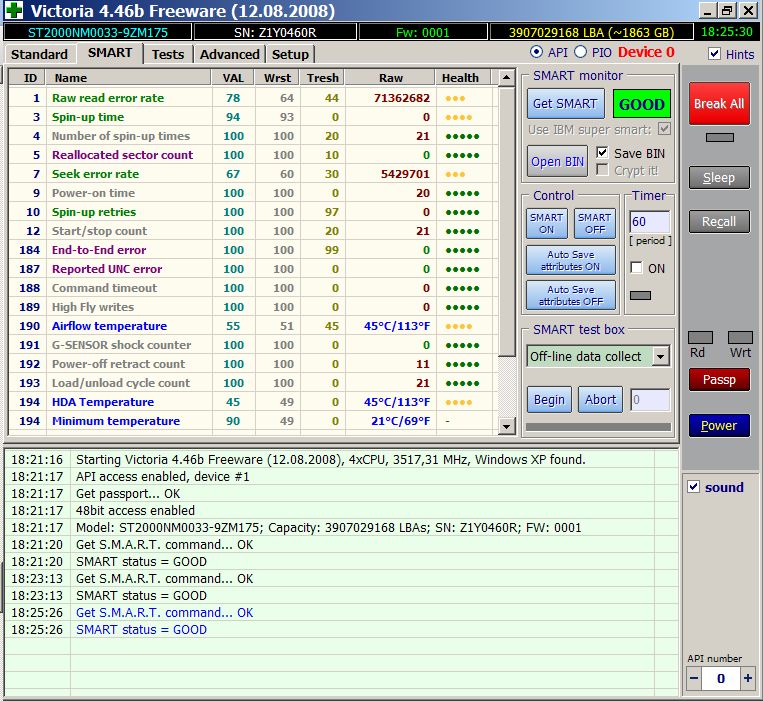
Task: Click the Get SMART button
Action: pyautogui.click(x=565, y=104)
